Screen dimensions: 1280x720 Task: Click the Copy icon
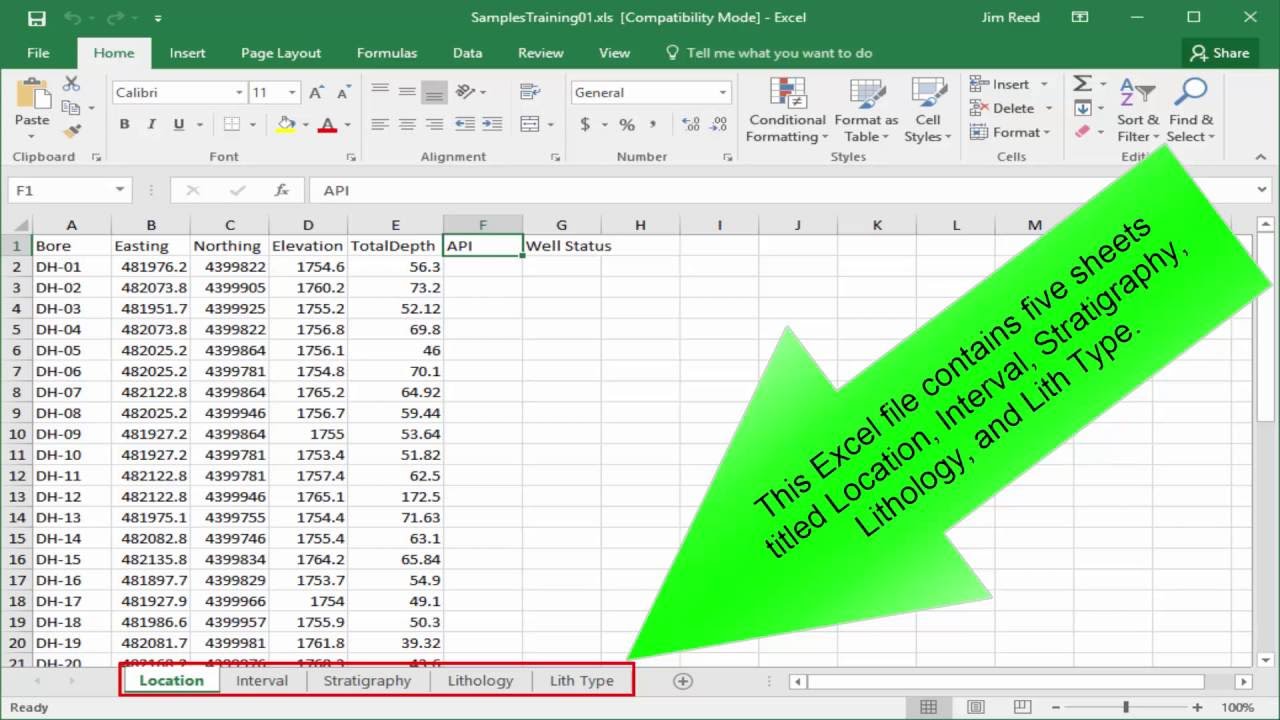[70, 107]
